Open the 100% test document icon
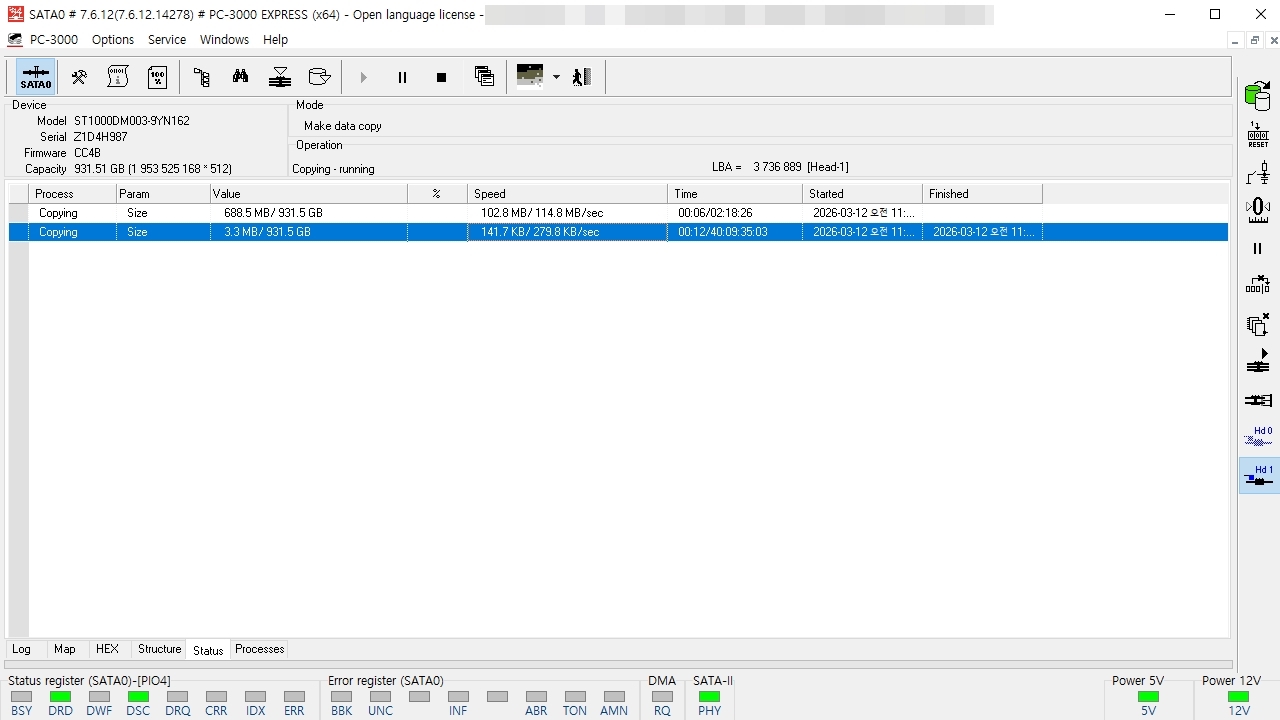 [x=158, y=77]
